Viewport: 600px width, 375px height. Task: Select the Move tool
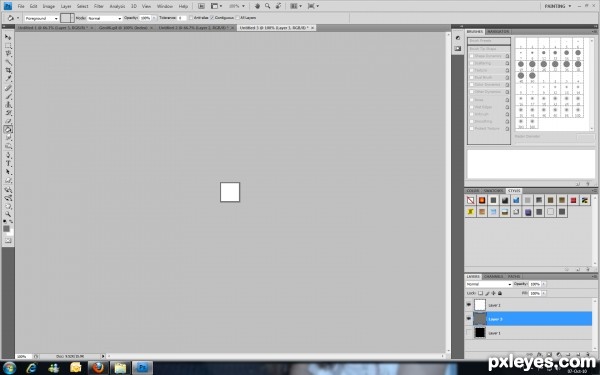coord(8,37)
